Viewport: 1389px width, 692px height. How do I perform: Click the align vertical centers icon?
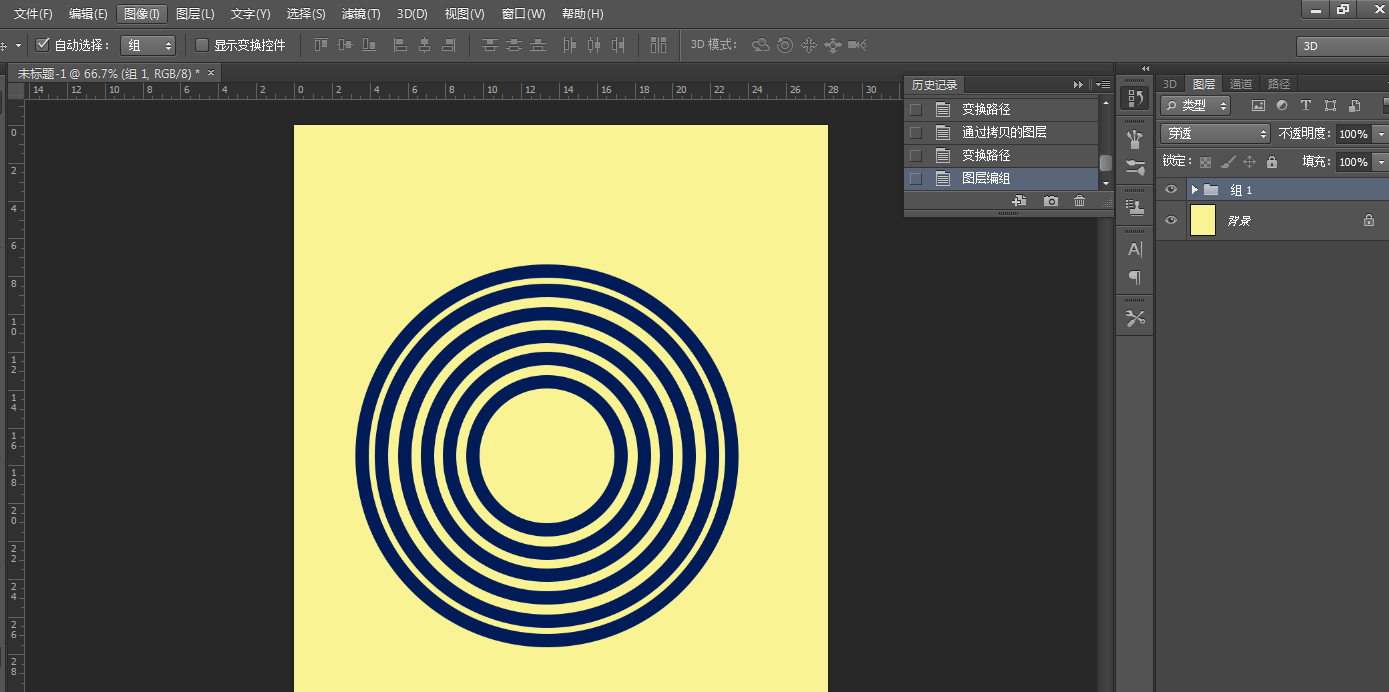345,45
